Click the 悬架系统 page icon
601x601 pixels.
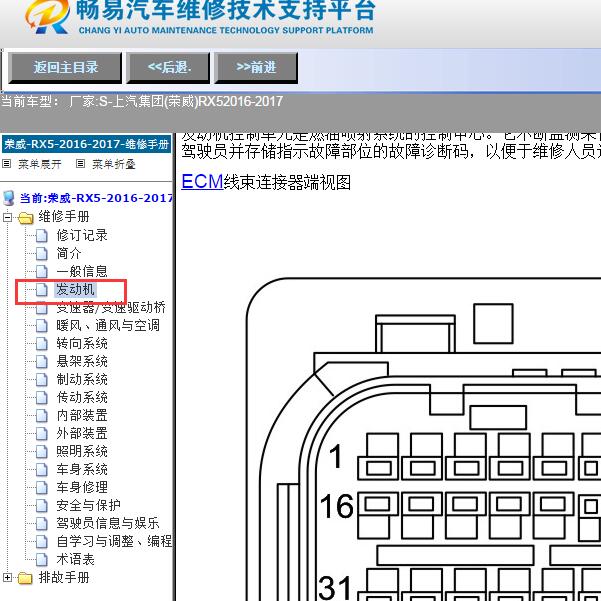[x=42, y=362]
